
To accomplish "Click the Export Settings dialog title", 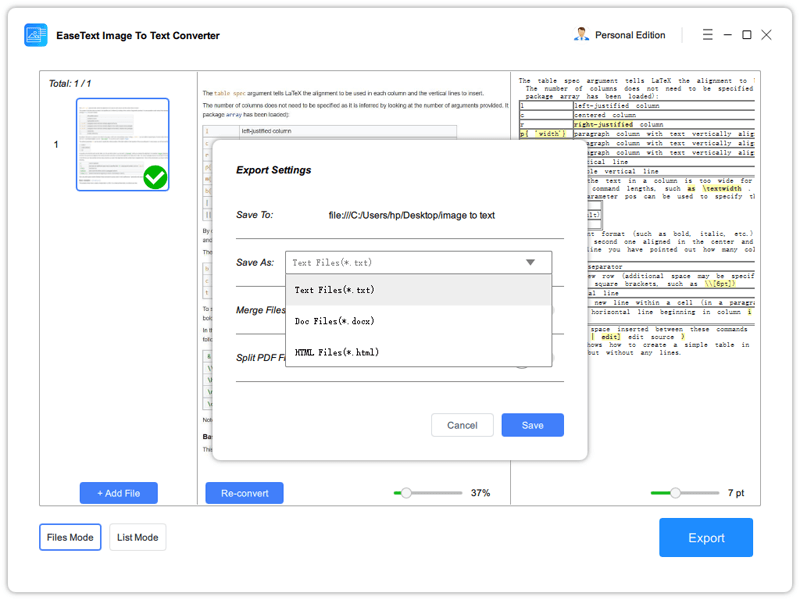I will tap(273, 170).
